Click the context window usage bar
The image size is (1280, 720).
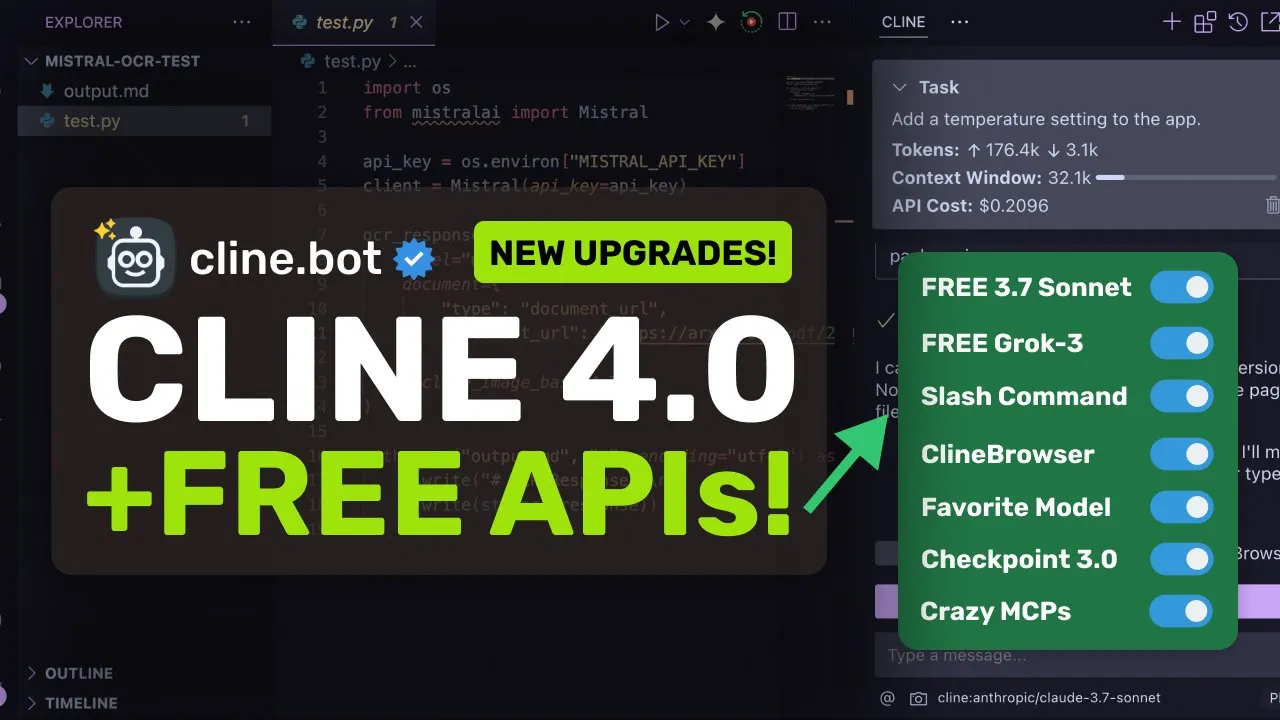tap(1186, 177)
